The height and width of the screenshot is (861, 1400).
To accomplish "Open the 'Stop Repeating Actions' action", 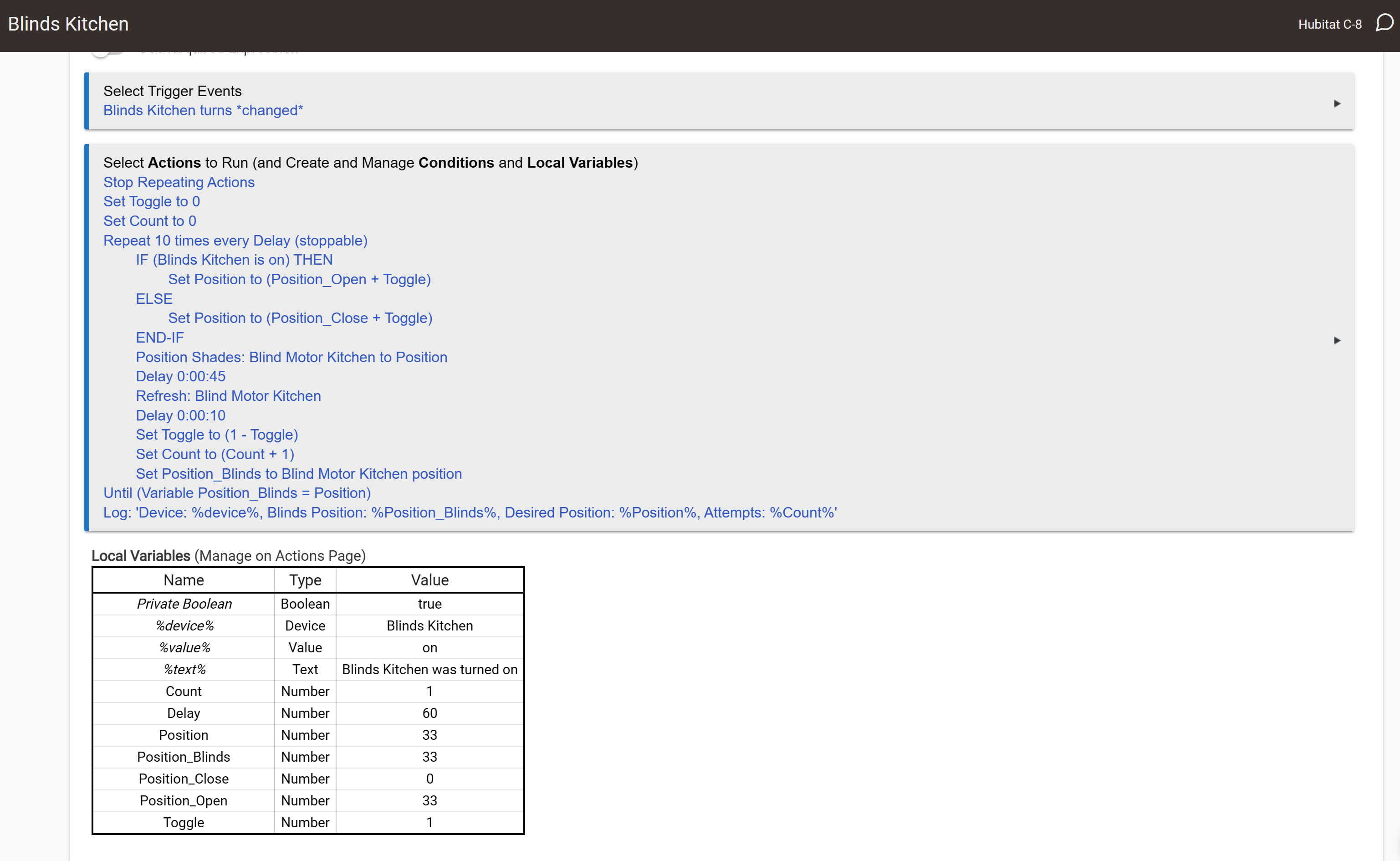I will [x=179, y=182].
